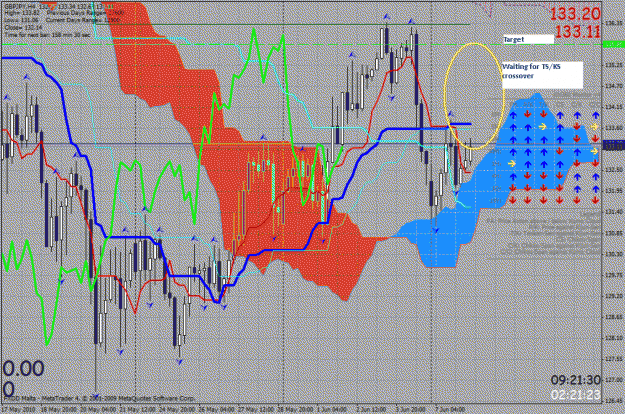Click the 132.50 price axis label
This screenshot has width=625, height=414.
tap(614, 170)
